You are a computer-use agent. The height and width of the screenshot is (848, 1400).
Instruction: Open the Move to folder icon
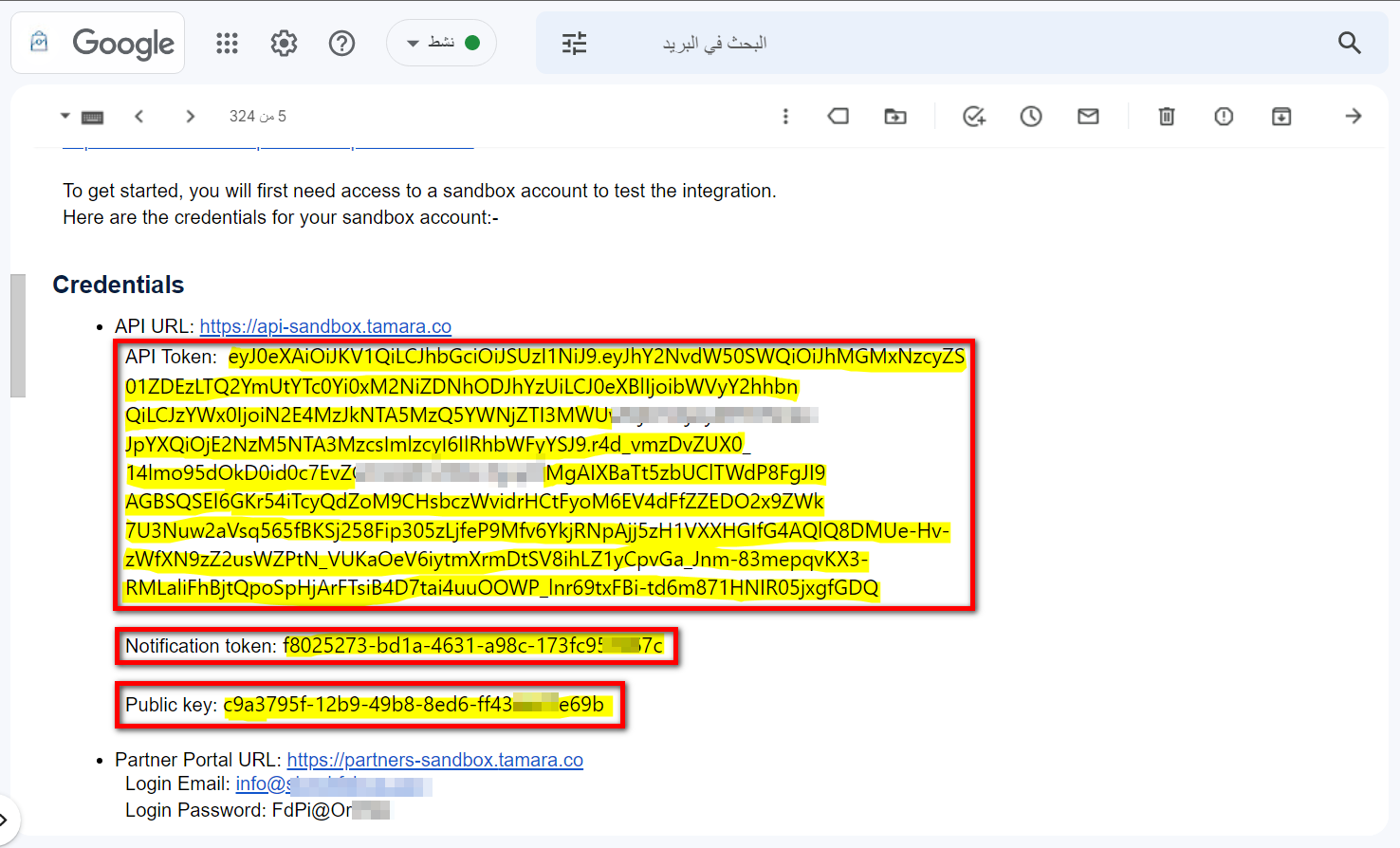895,116
